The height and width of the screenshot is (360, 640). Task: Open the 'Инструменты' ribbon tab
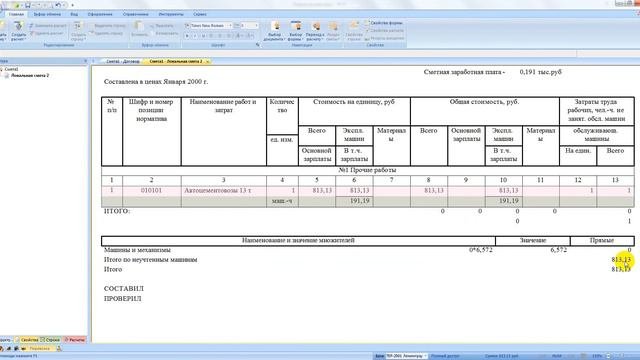pos(171,14)
